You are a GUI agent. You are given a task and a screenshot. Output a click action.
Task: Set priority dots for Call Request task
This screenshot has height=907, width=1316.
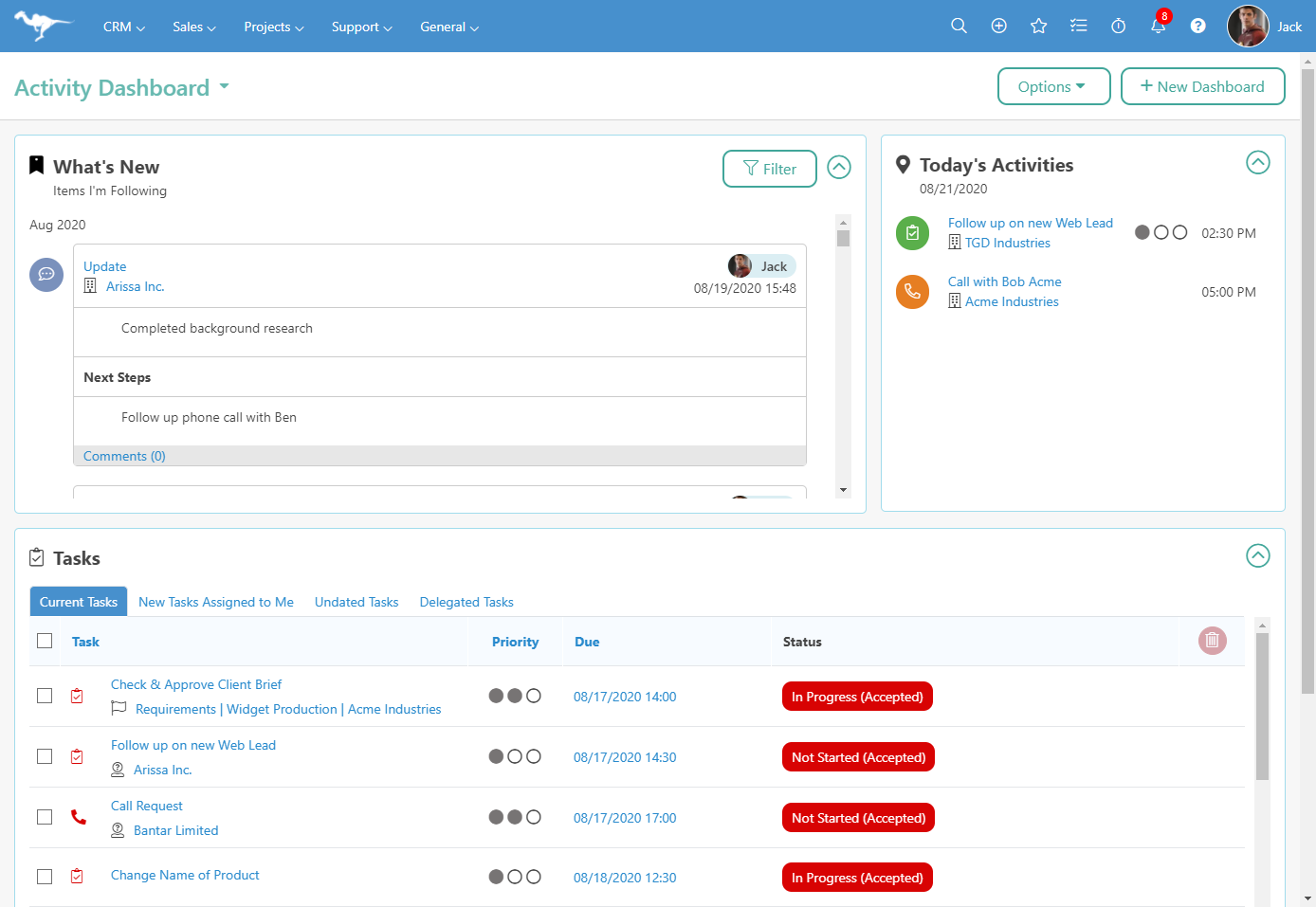click(x=515, y=817)
